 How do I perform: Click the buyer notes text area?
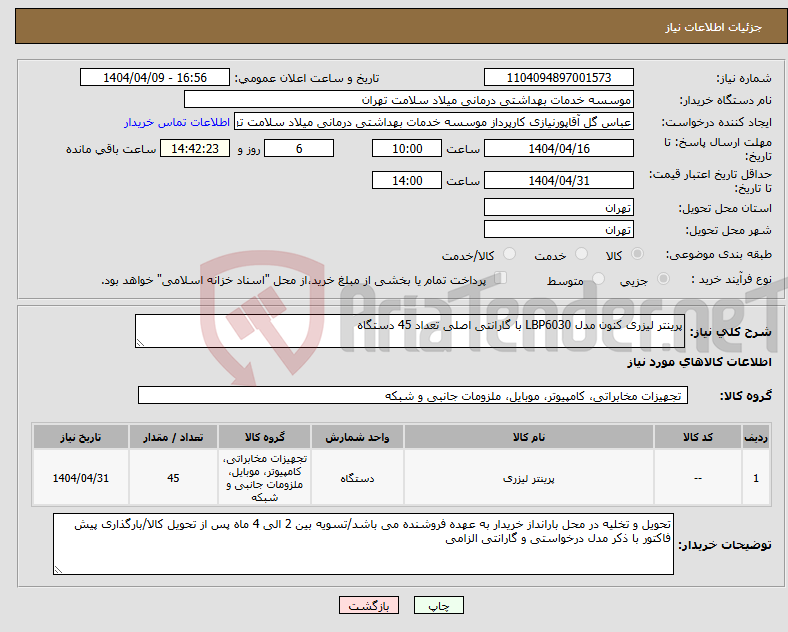[x=363, y=544]
